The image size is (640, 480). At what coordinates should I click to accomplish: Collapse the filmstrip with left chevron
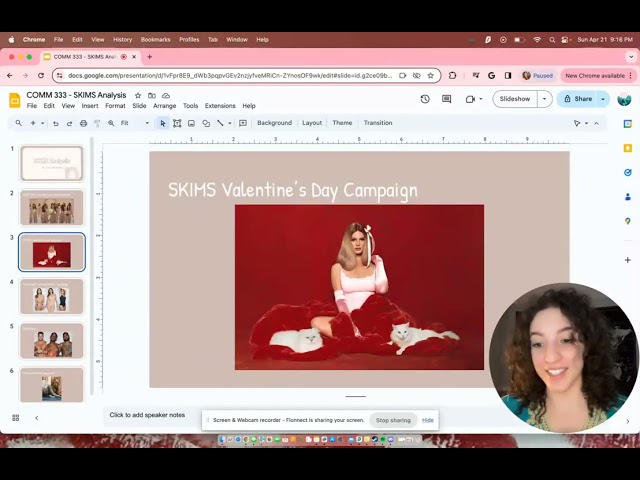coord(37,418)
